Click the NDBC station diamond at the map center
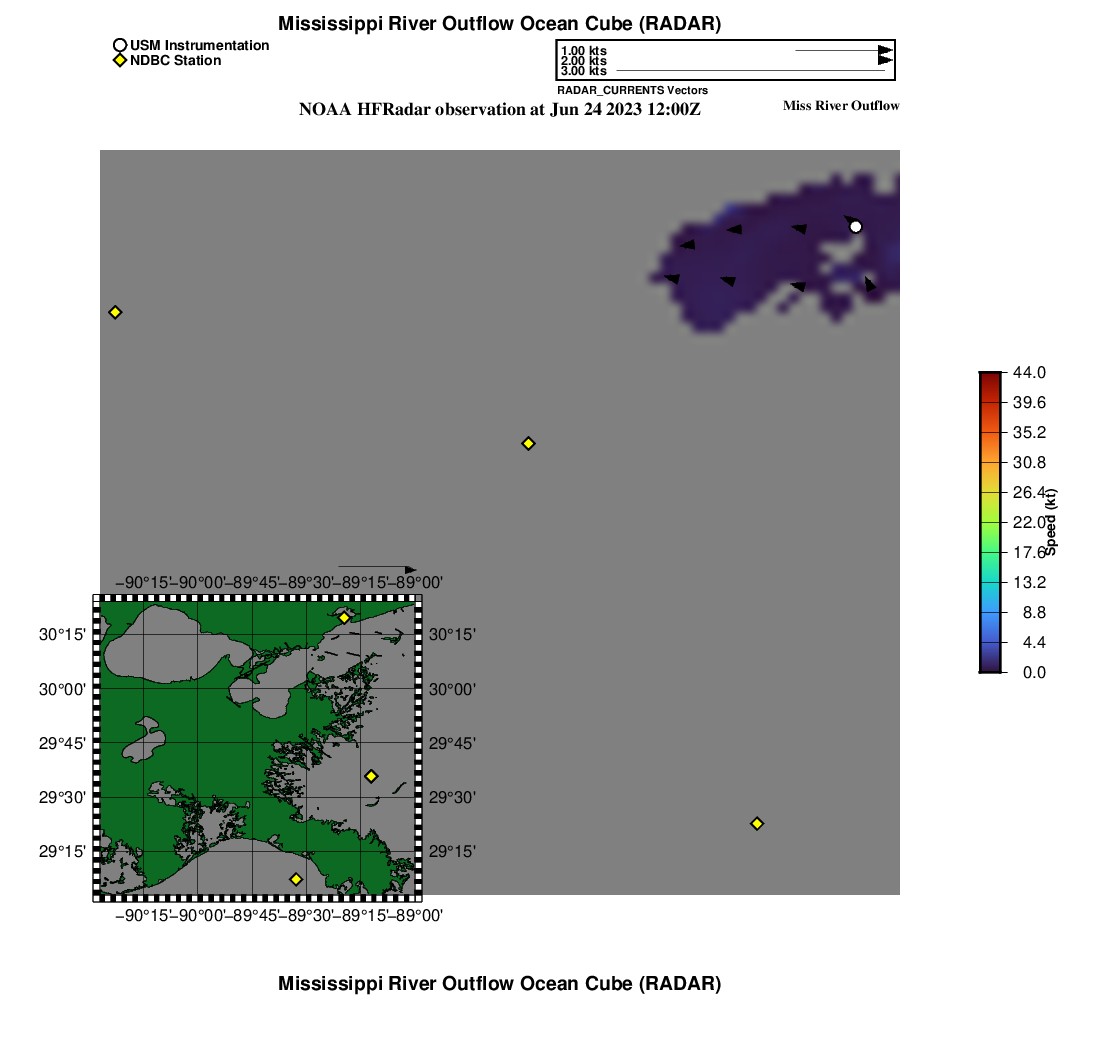 (x=529, y=443)
